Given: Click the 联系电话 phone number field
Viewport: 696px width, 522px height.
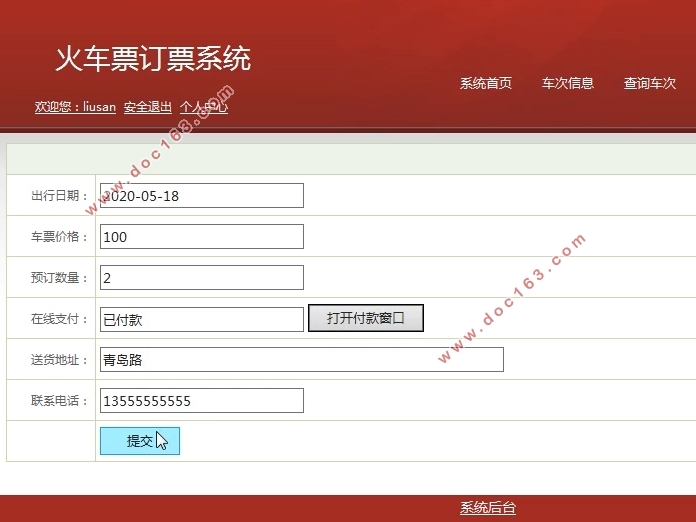Looking at the screenshot, I should [x=202, y=400].
